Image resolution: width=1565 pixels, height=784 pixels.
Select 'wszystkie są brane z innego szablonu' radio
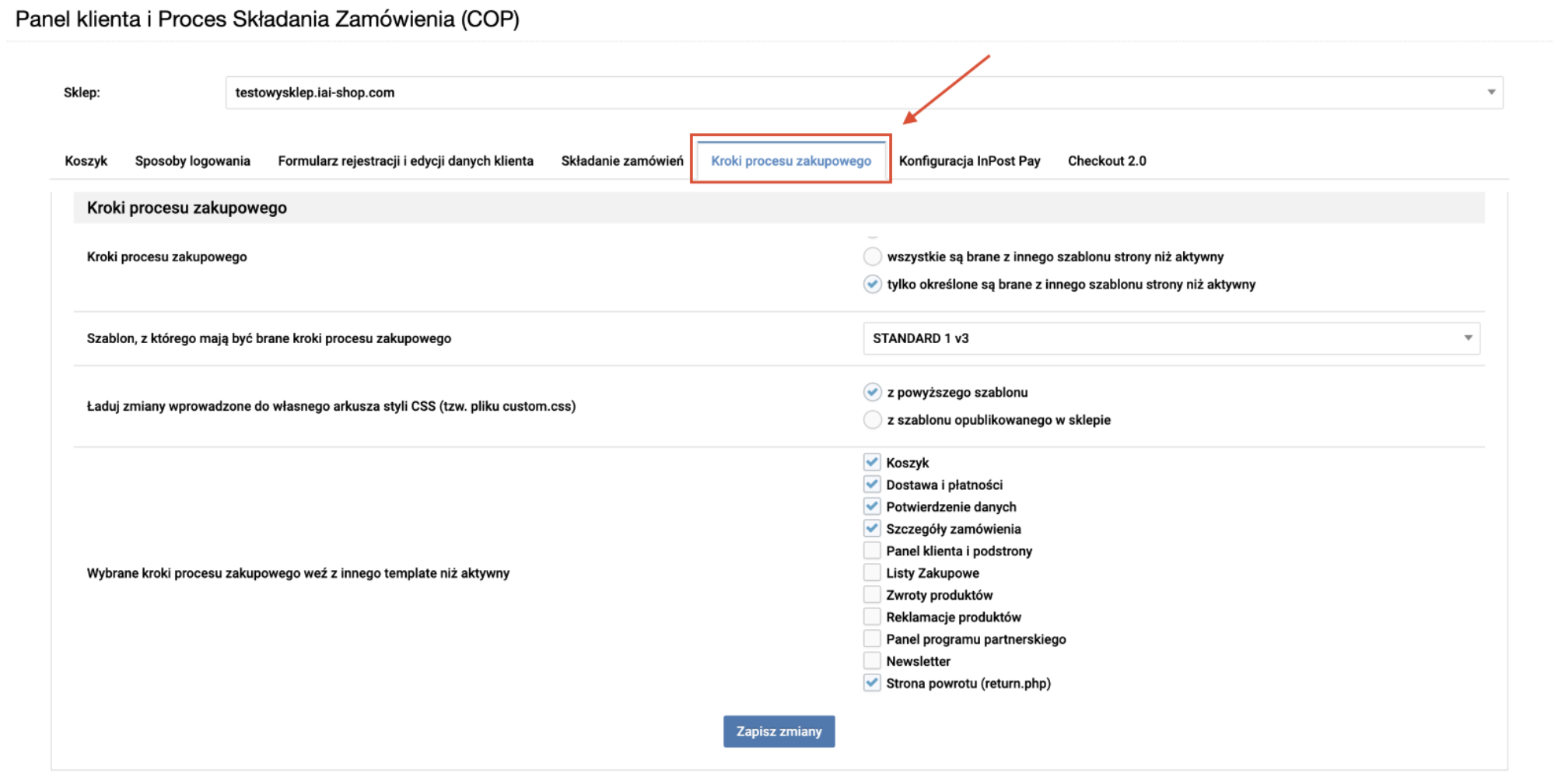tap(873, 257)
